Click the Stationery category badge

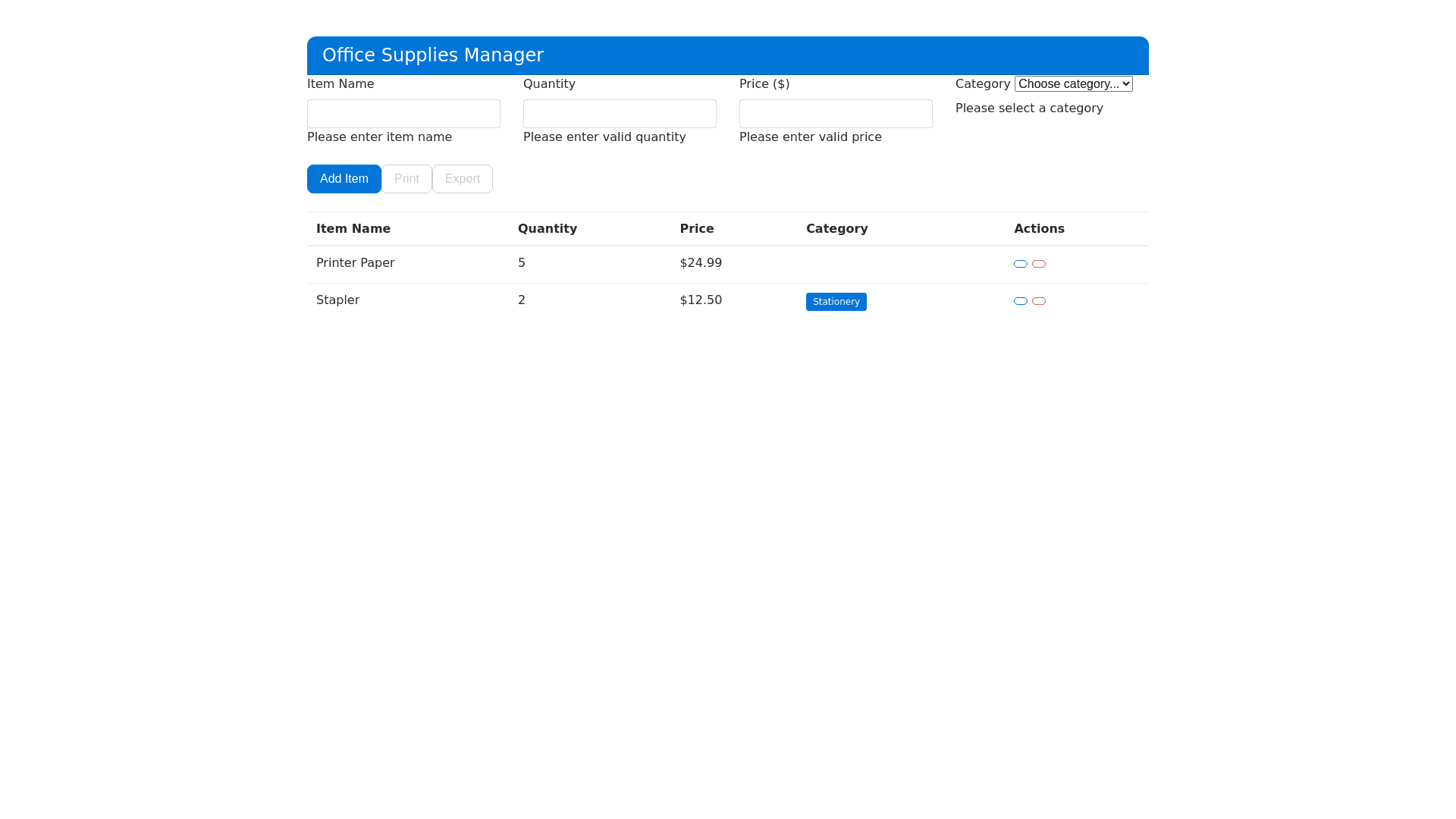point(836,302)
